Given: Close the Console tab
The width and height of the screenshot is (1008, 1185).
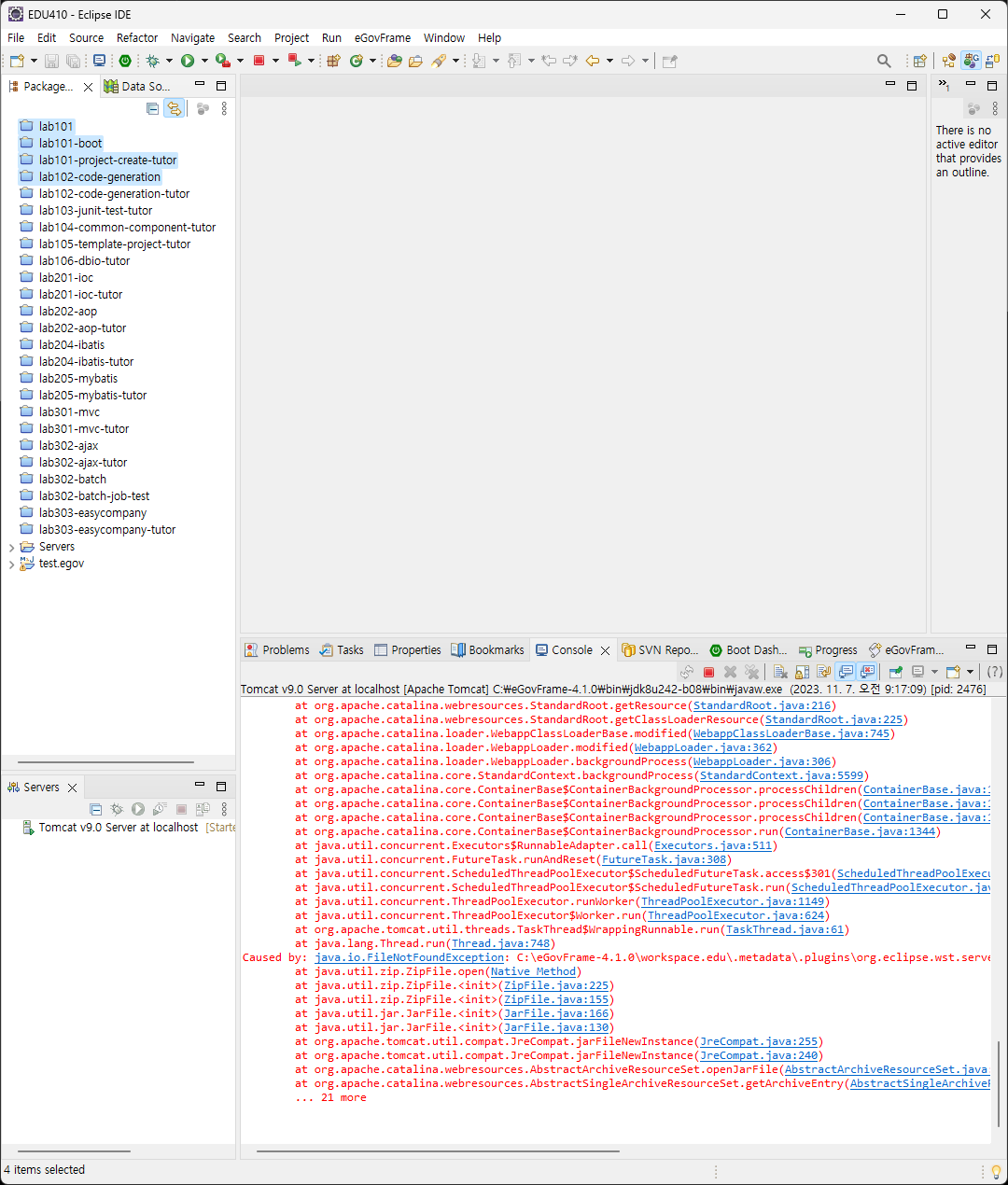Looking at the screenshot, I should click(x=605, y=650).
